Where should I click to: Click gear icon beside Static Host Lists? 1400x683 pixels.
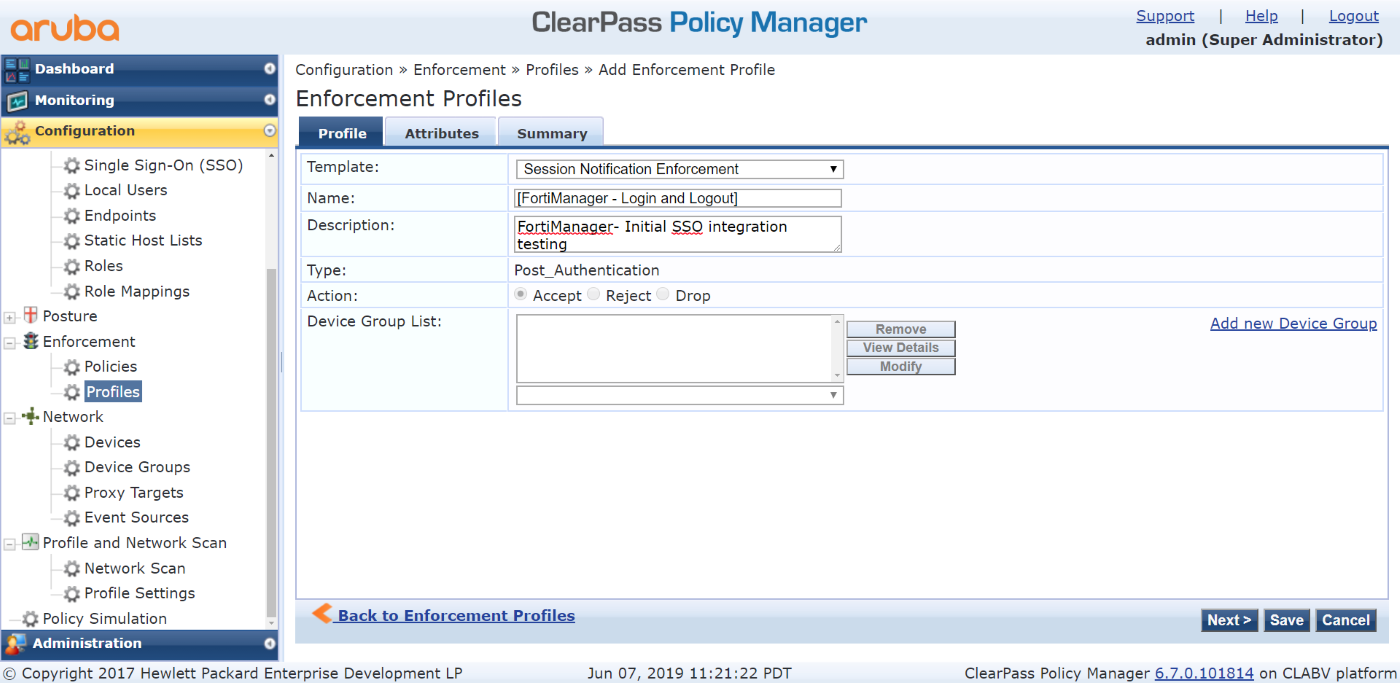(x=72, y=241)
